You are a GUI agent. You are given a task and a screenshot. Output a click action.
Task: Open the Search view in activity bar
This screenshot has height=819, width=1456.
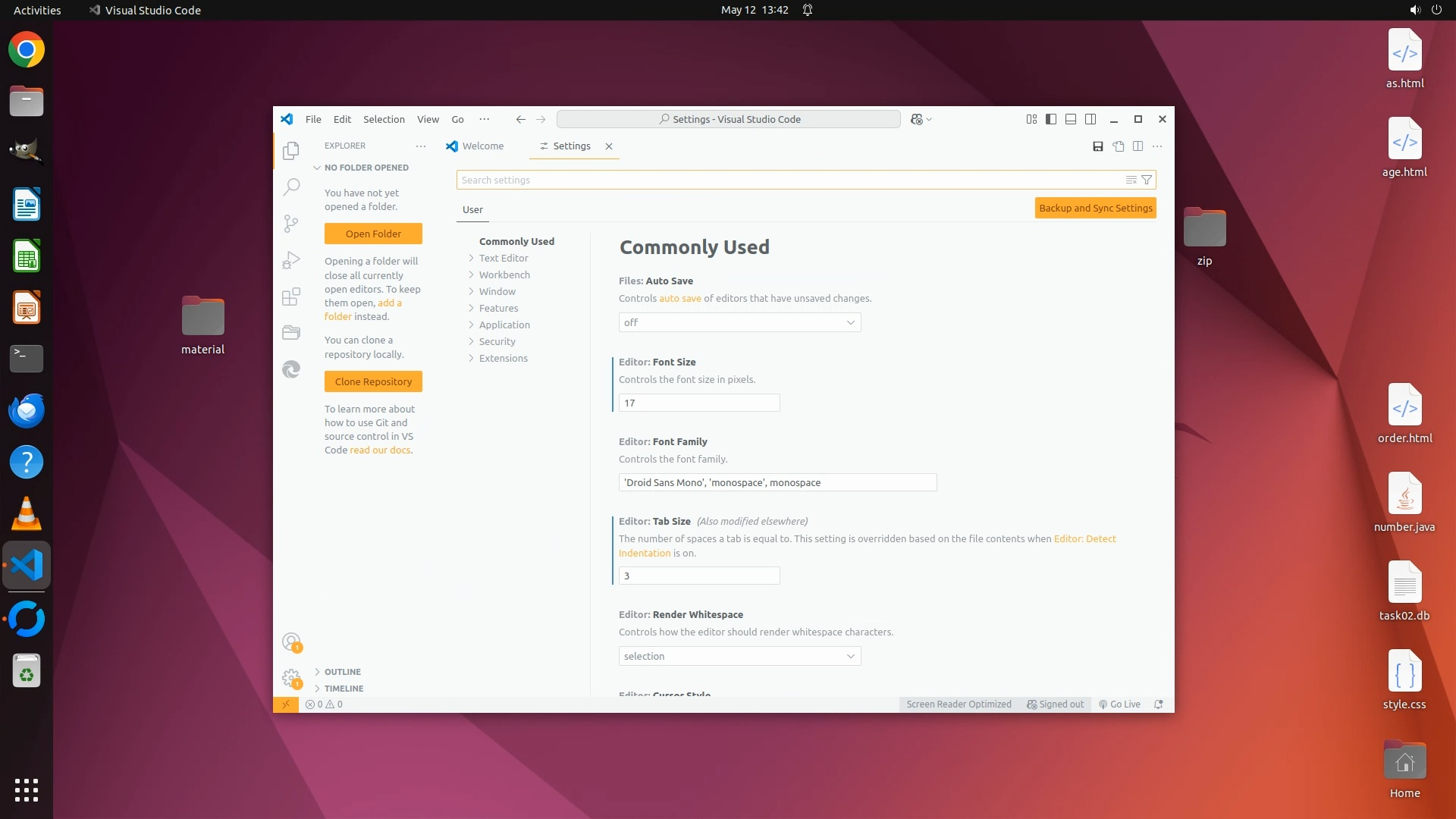291,187
